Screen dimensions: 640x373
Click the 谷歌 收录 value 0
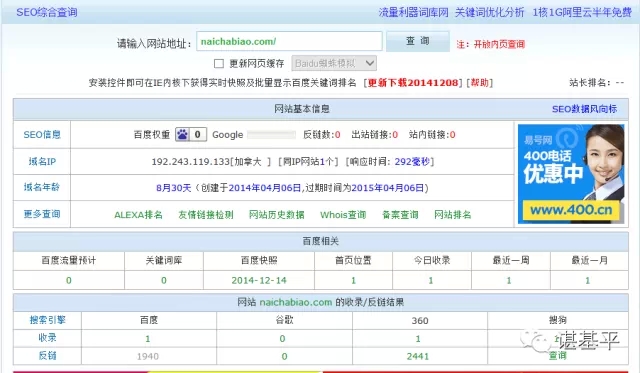click(282, 338)
